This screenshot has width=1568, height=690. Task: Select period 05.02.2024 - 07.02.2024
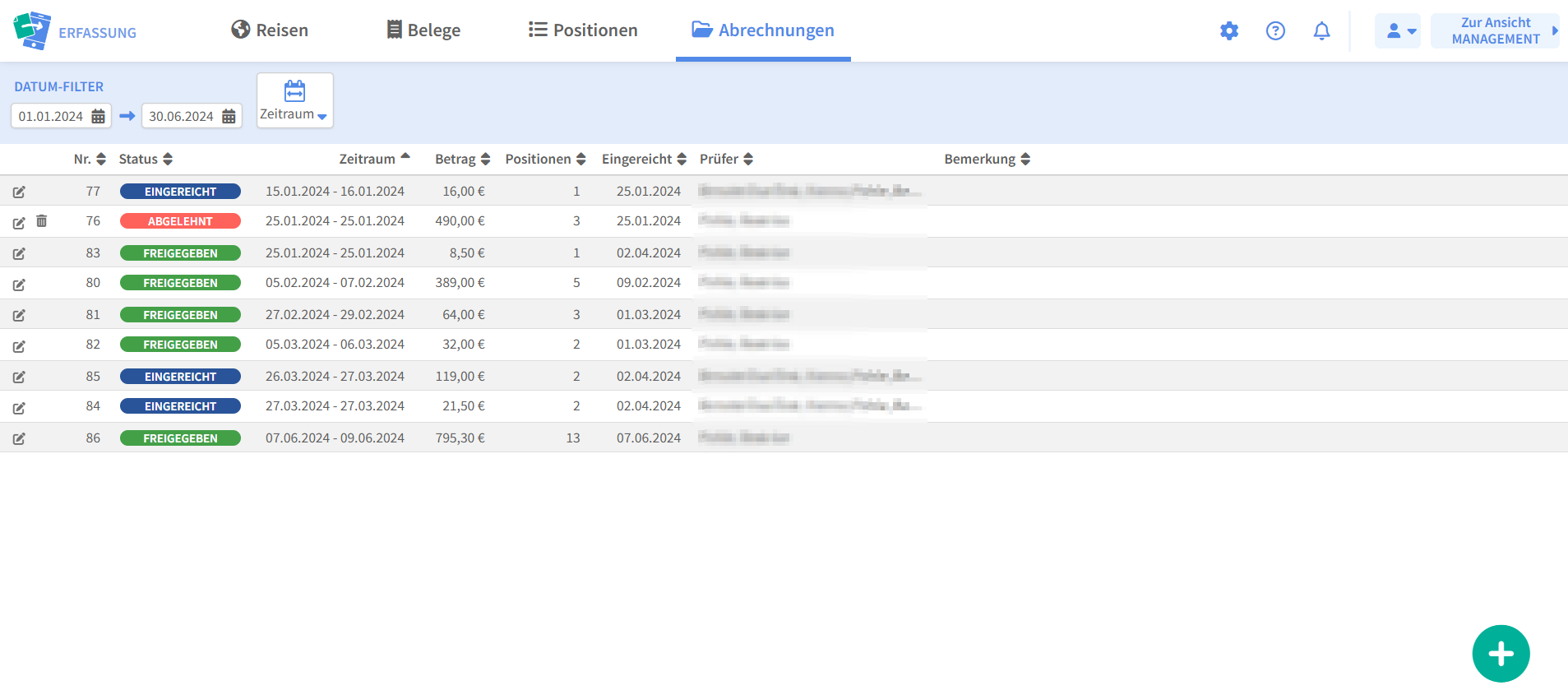coord(335,283)
